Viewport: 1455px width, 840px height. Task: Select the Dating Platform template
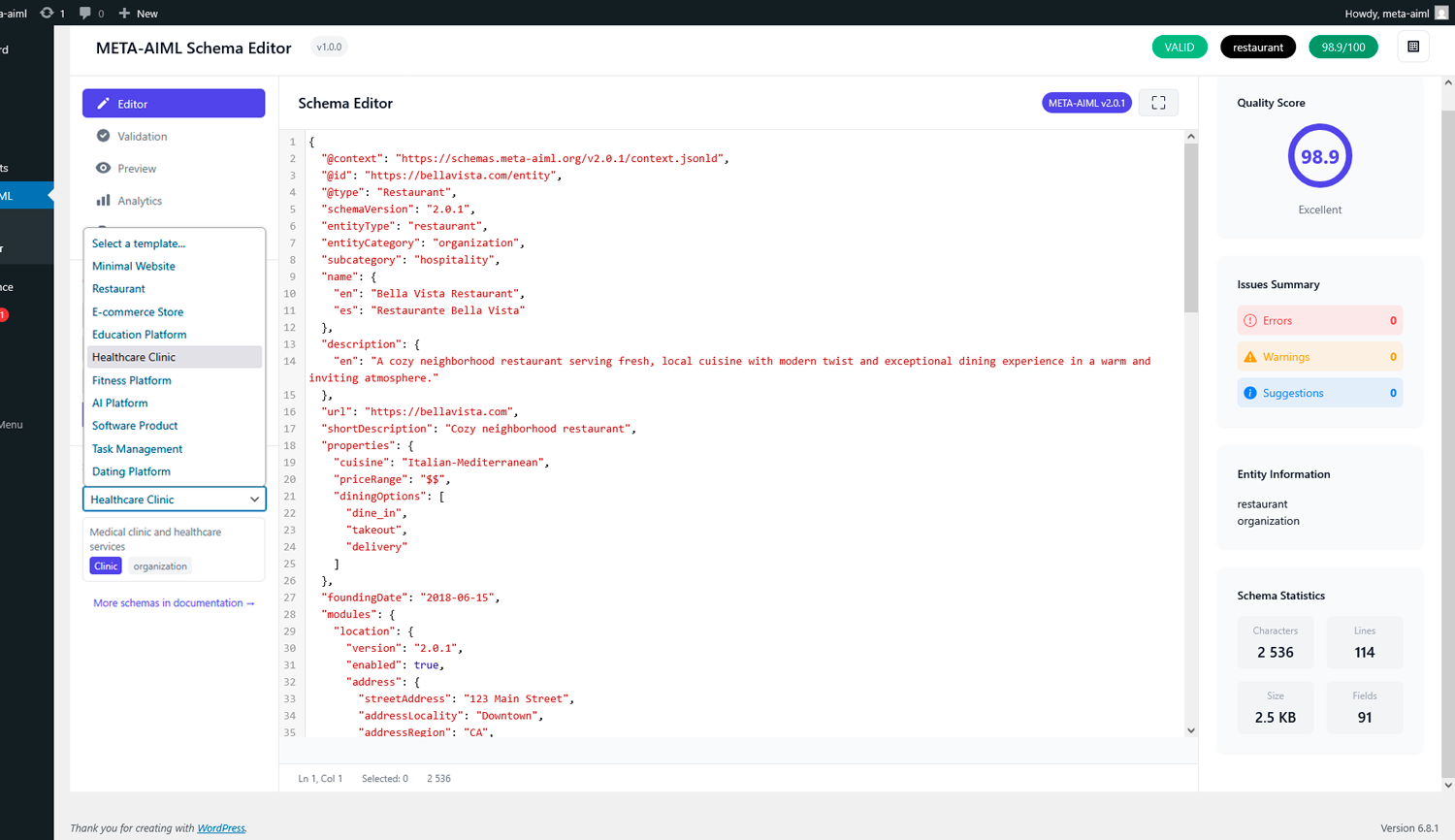coord(175,471)
